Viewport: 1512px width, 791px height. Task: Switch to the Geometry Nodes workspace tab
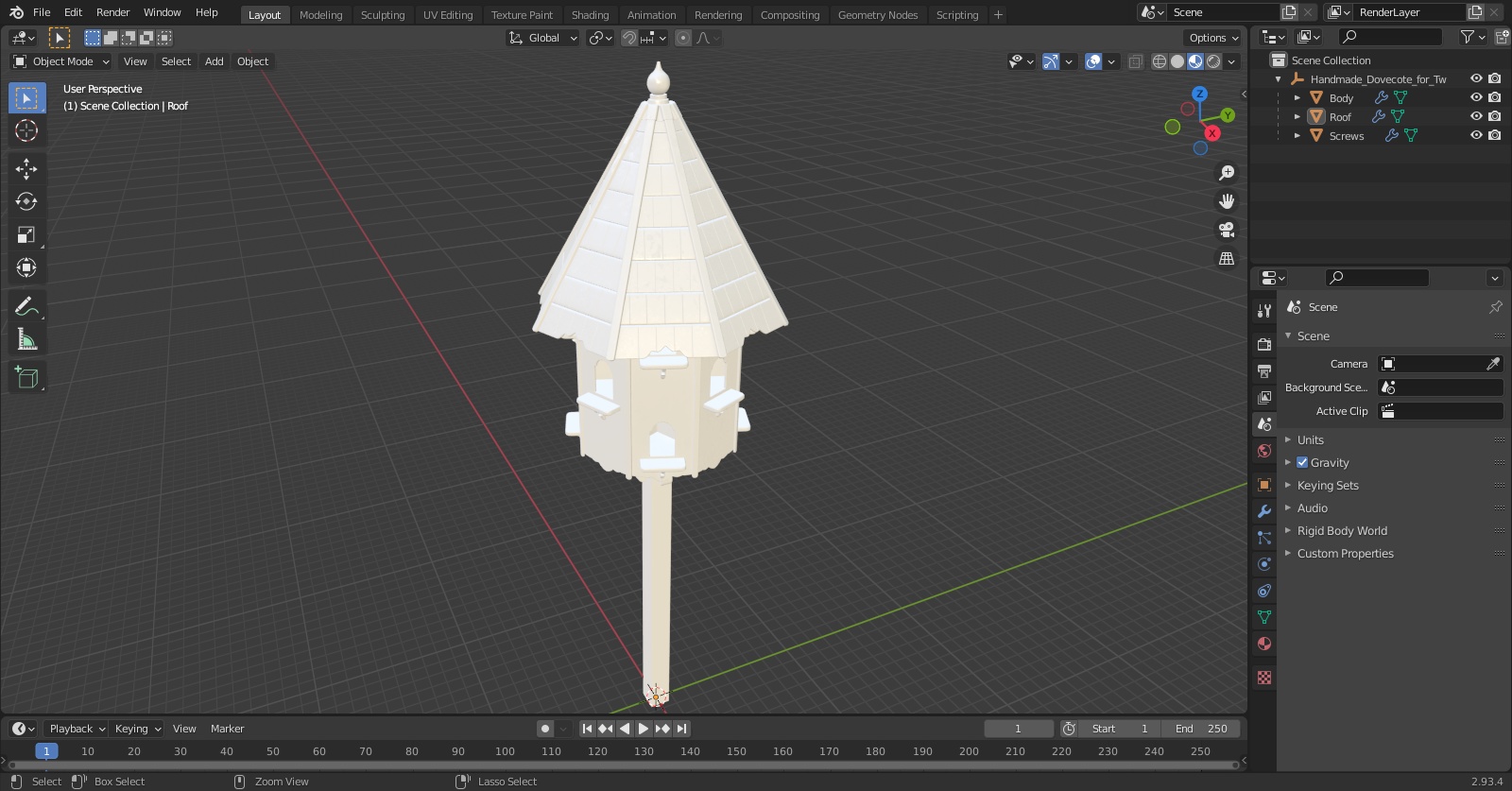[x=878, y=15]
